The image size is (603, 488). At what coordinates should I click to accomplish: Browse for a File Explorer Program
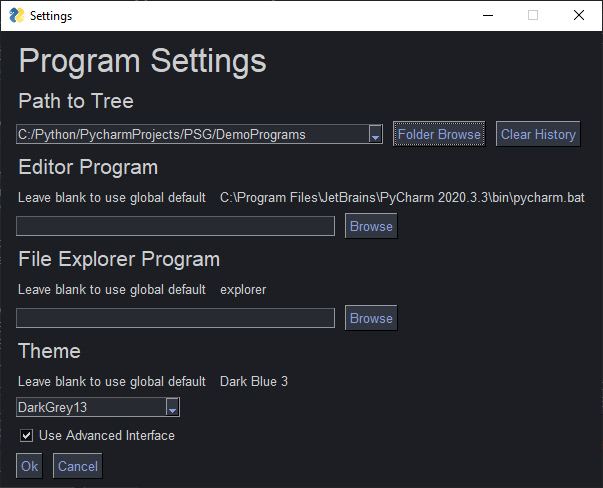(371, 318)
